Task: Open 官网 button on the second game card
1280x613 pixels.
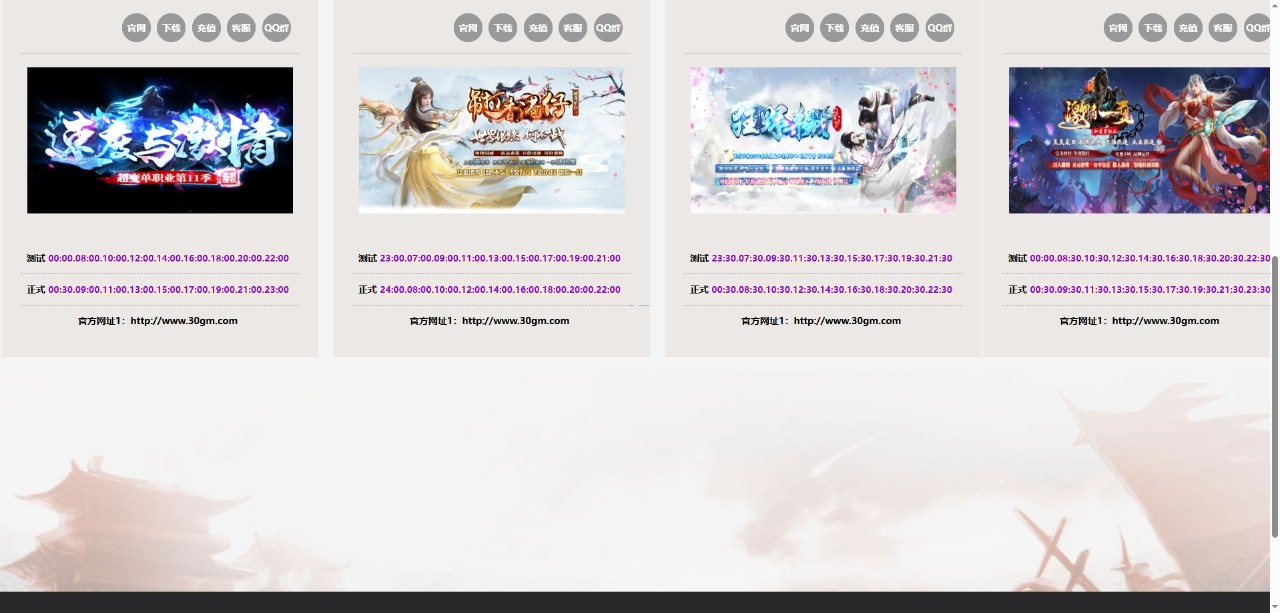Action: 468,28
